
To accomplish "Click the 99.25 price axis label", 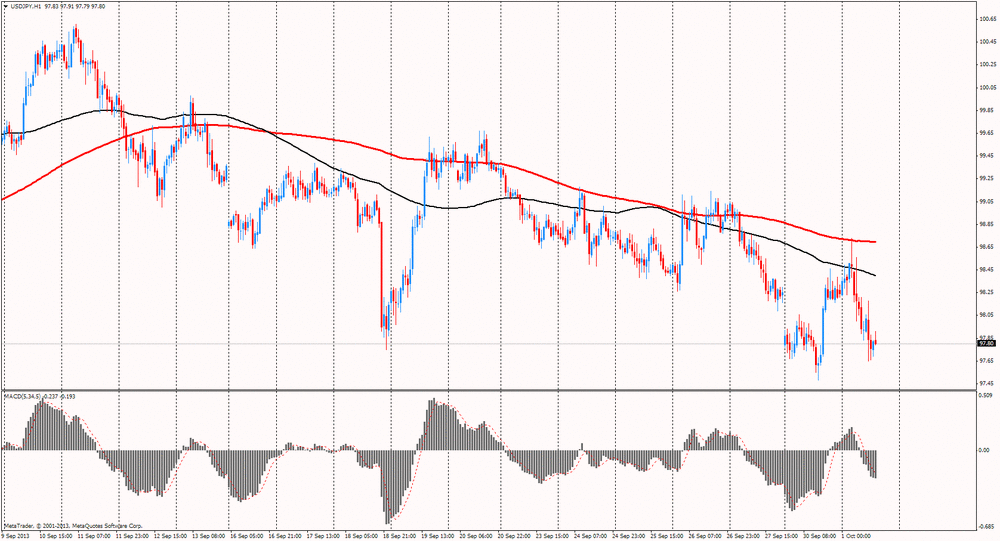I will [987, 178].
